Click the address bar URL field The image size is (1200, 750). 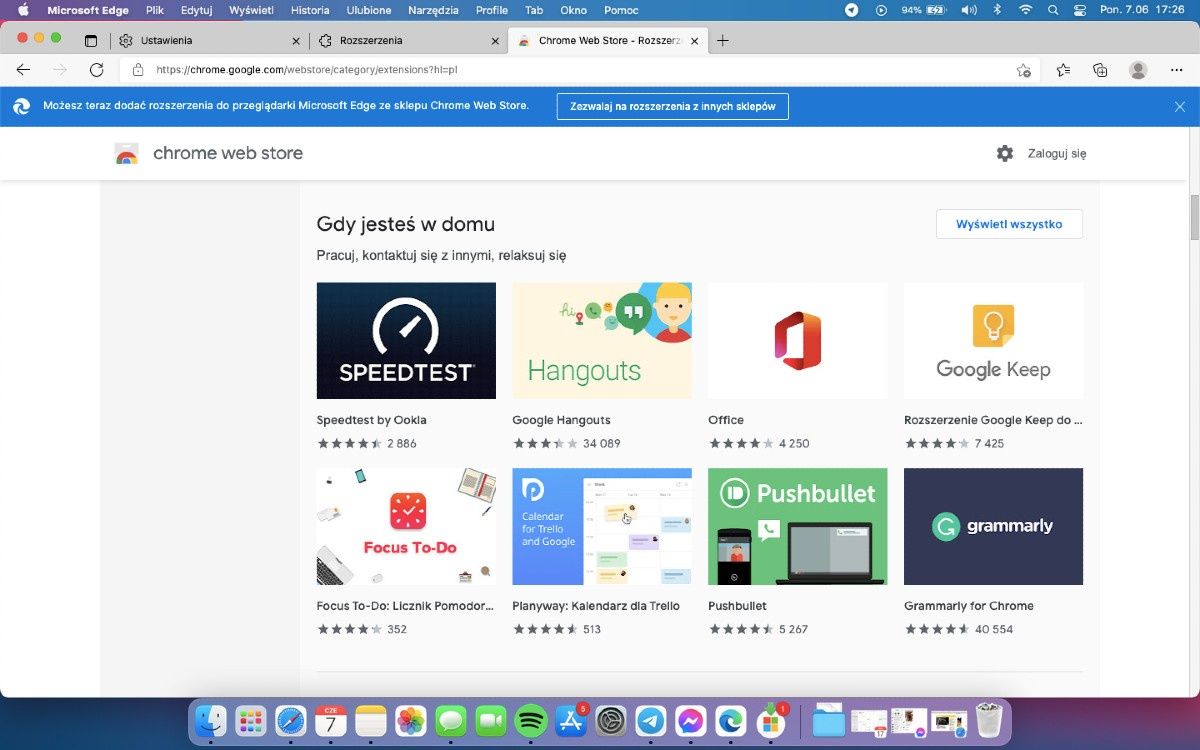[x=580, y=70]
